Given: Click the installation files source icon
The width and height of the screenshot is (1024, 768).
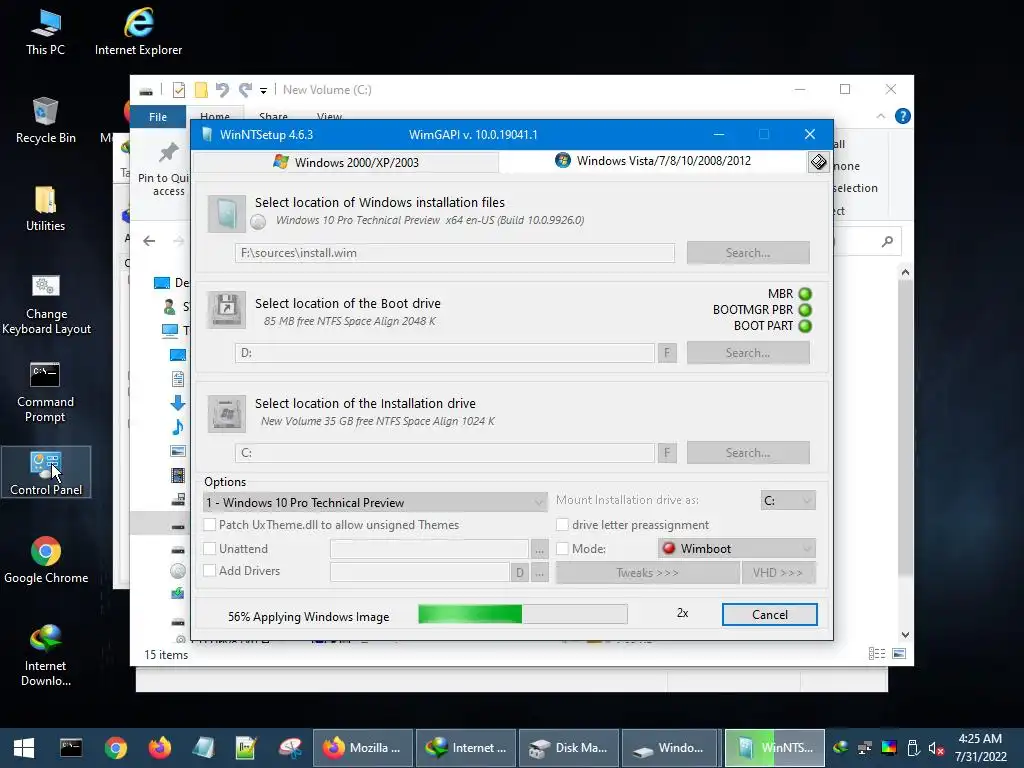Looking at the screenshot, I should (x=227, y=214).
